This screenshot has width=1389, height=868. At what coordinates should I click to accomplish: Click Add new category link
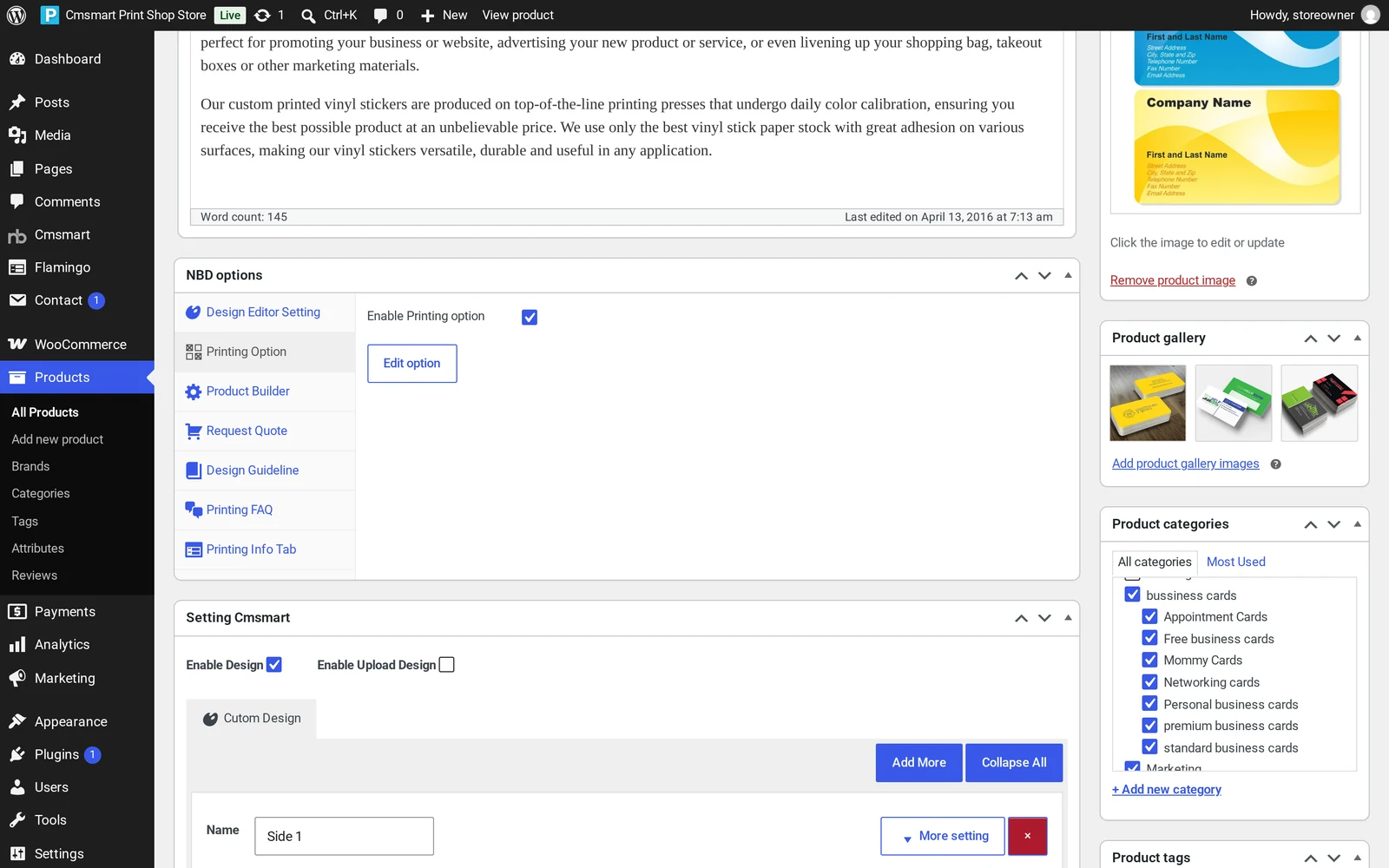[x=1167, y=790]
